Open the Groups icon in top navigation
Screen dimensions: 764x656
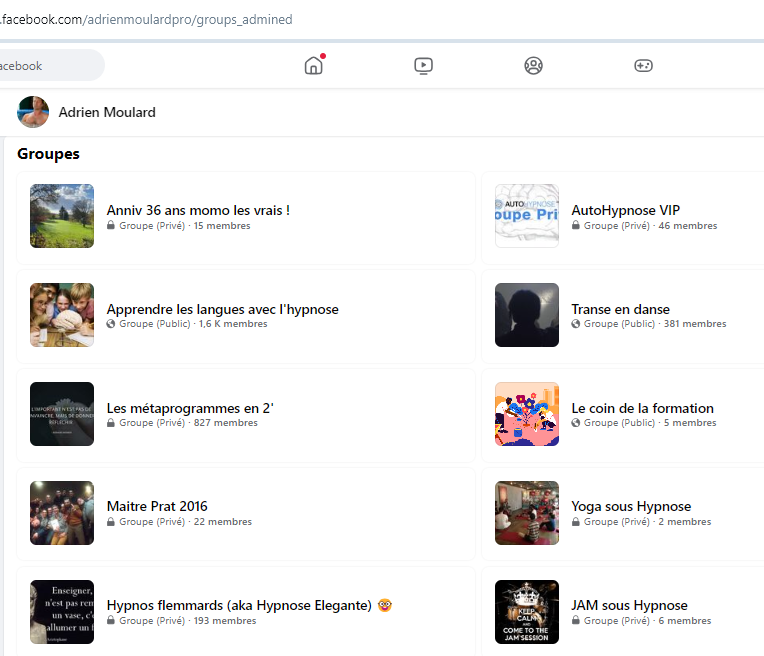[x=533, y=66]
